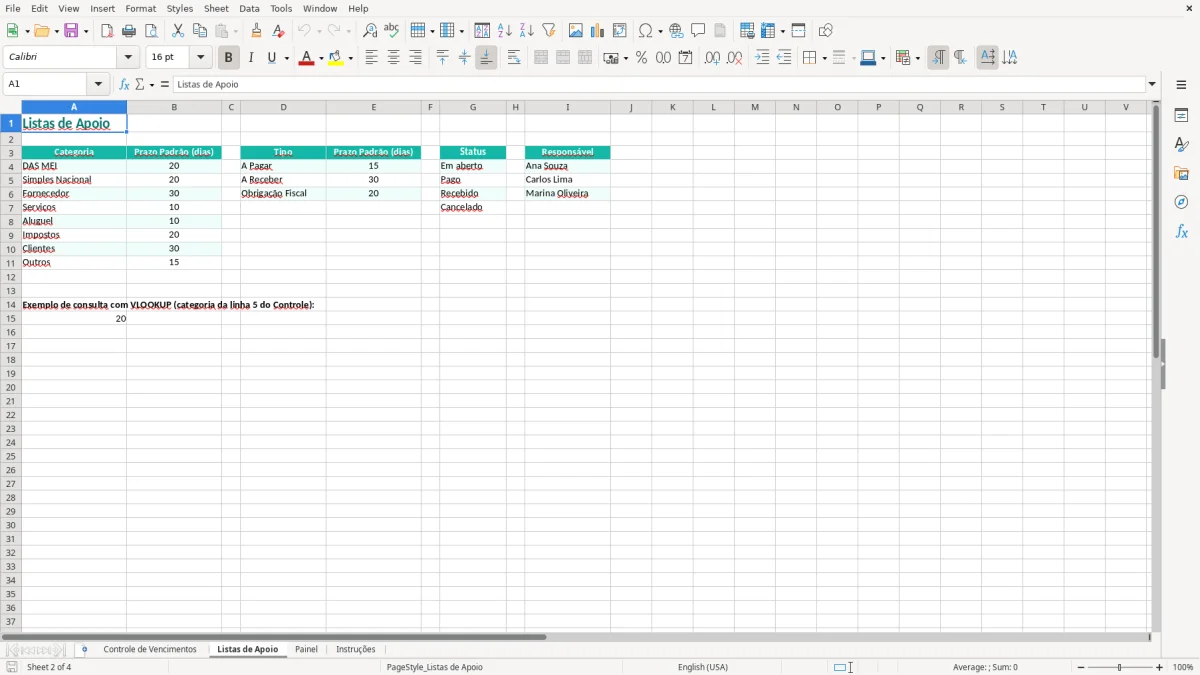This screenshot has height=675, width=1200.
Task: Expand the Name Box dropdown
Action: pos(98,85)
